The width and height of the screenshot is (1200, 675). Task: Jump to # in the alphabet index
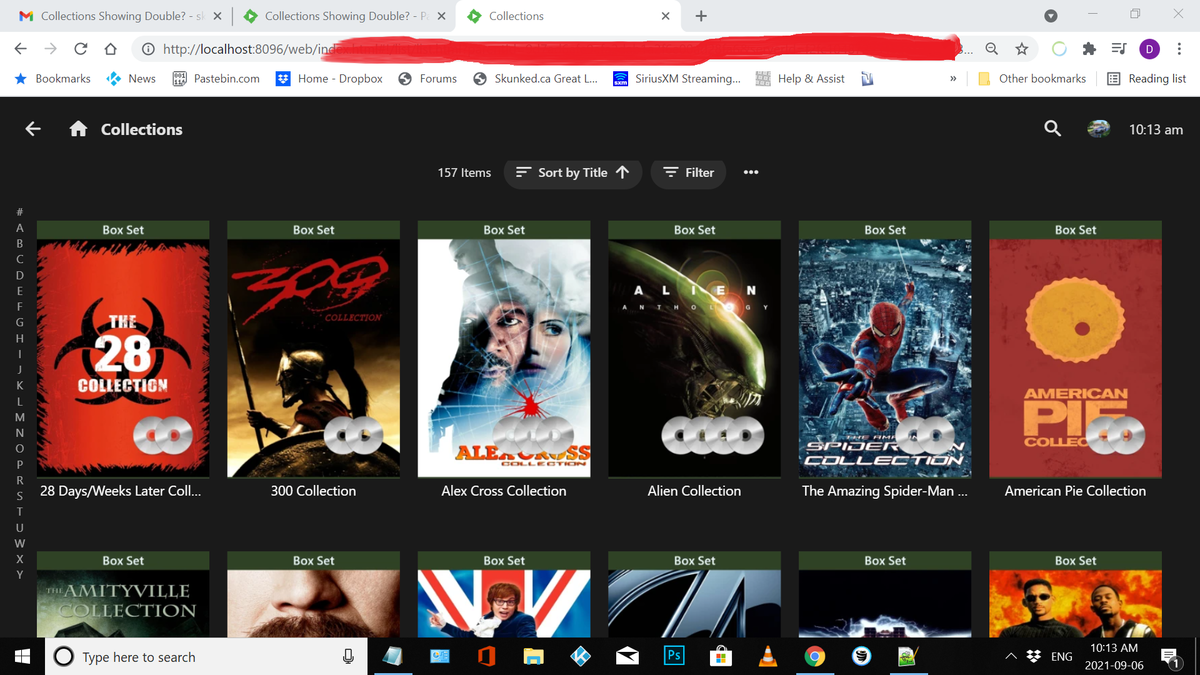pyautogui.click(x=19, y=211)
